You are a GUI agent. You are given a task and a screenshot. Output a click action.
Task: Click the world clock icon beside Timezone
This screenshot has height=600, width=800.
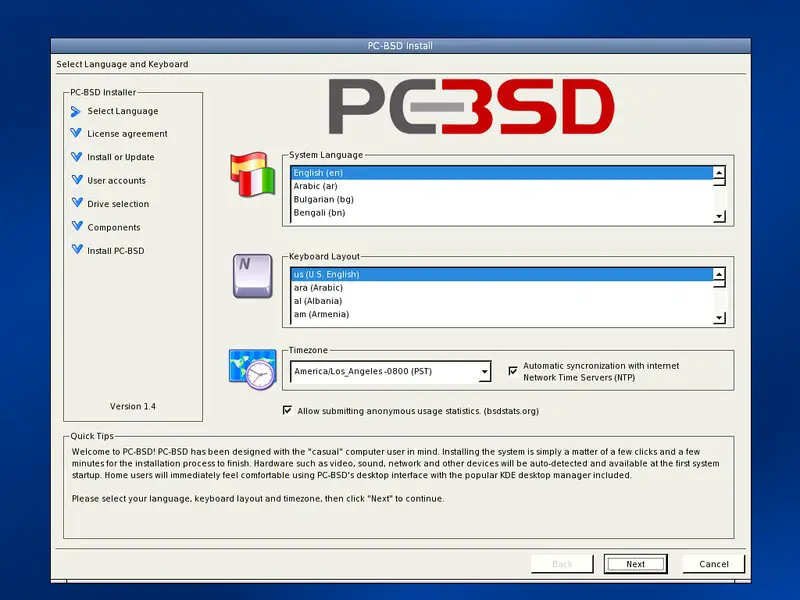pyautogui.click(x=253, y=369)
